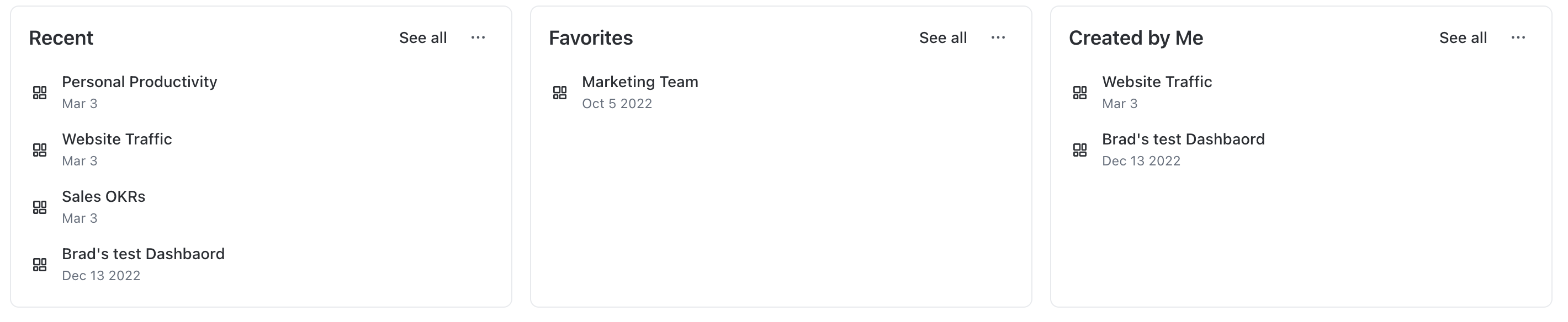1568x322 pixels.
Task: See all Recent dashboards
Action: click(x=422, y=37)
